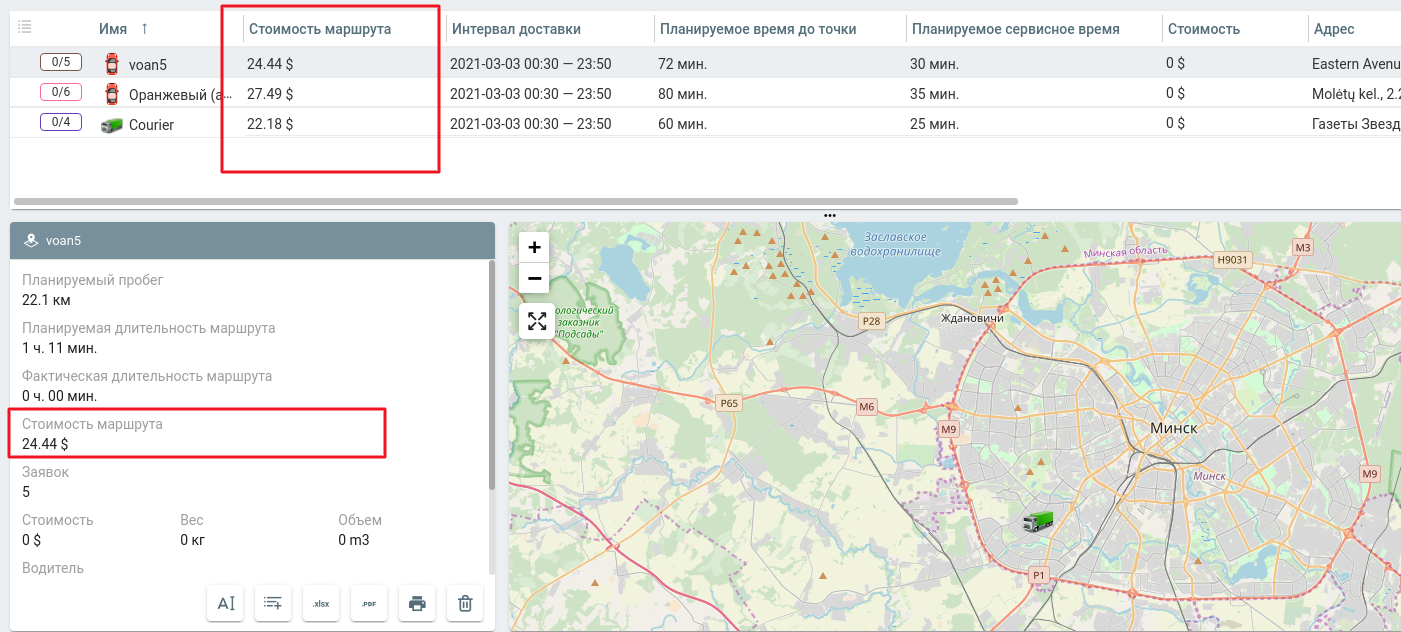Delete the voan5 route via trash icon
Image resolution: width=1401 pixels, height=632 pixels.
(464, 602)
